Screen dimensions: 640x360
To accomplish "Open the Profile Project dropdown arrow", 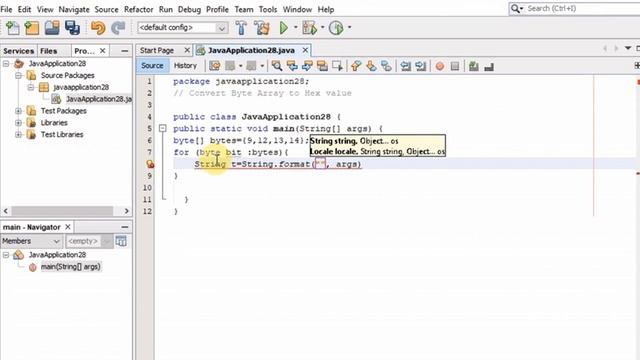I will [349, 28].
